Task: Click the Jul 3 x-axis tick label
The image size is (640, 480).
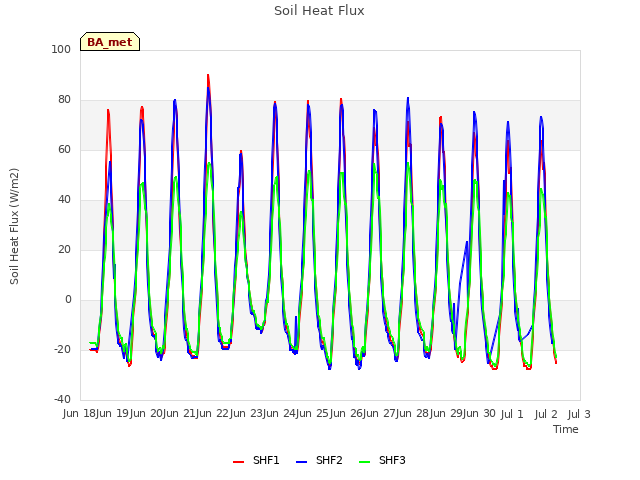Action: (579, 414)
